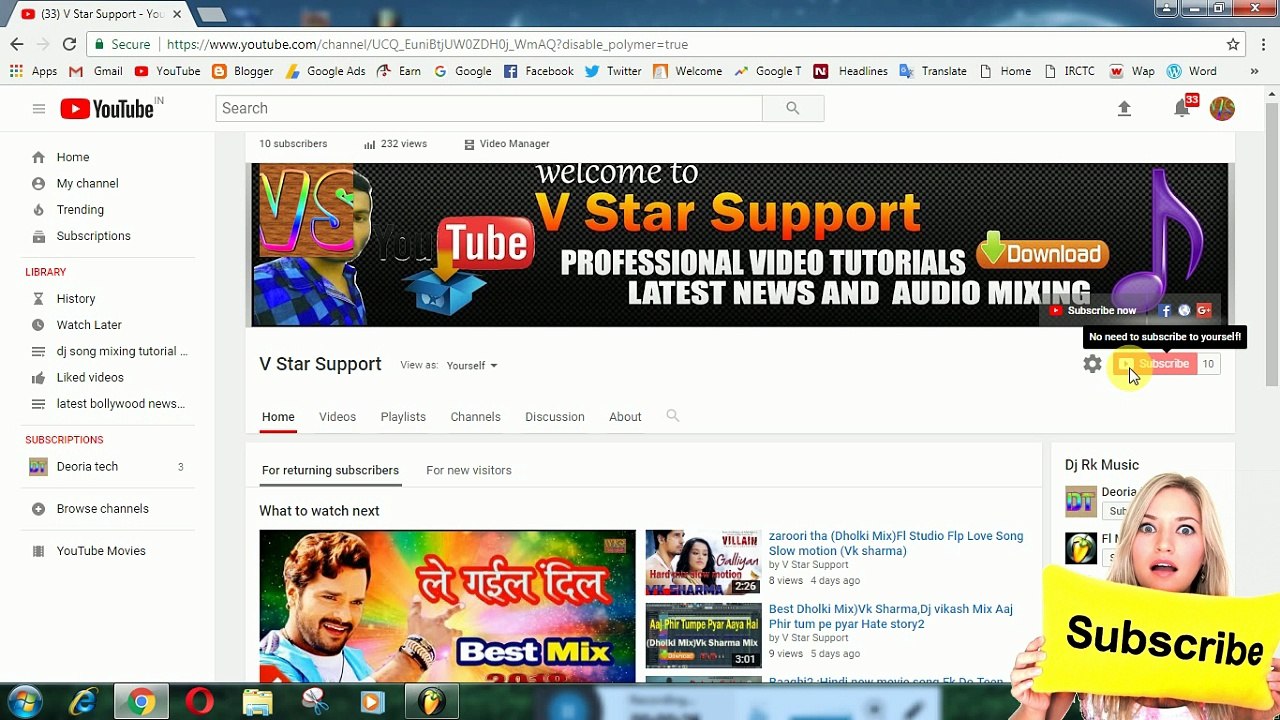This screenshot has height=720, width=1280.
Task: Click the 10 subscribers channel stat
Action: [x=293, y=144]
